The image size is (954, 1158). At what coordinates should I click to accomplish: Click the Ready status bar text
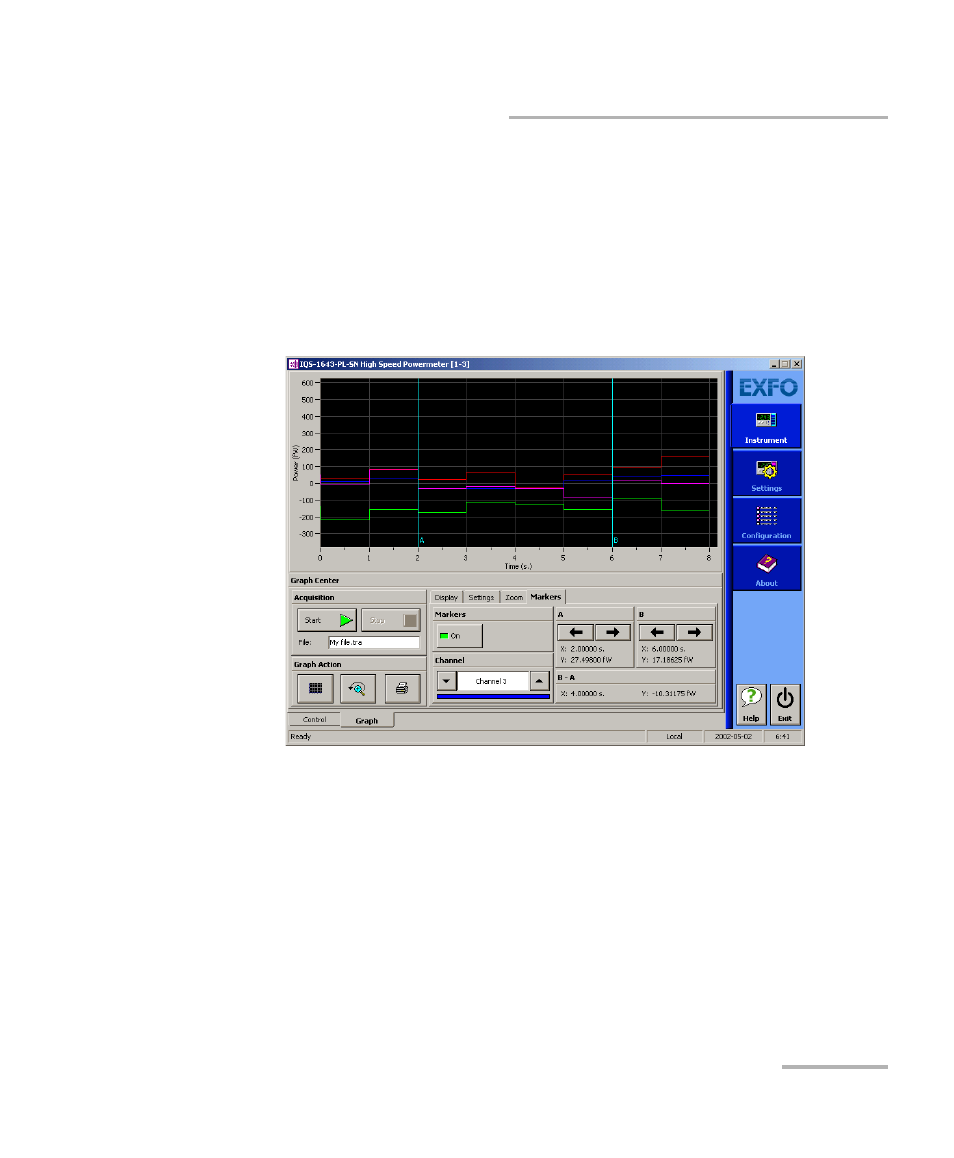[301, 736]
